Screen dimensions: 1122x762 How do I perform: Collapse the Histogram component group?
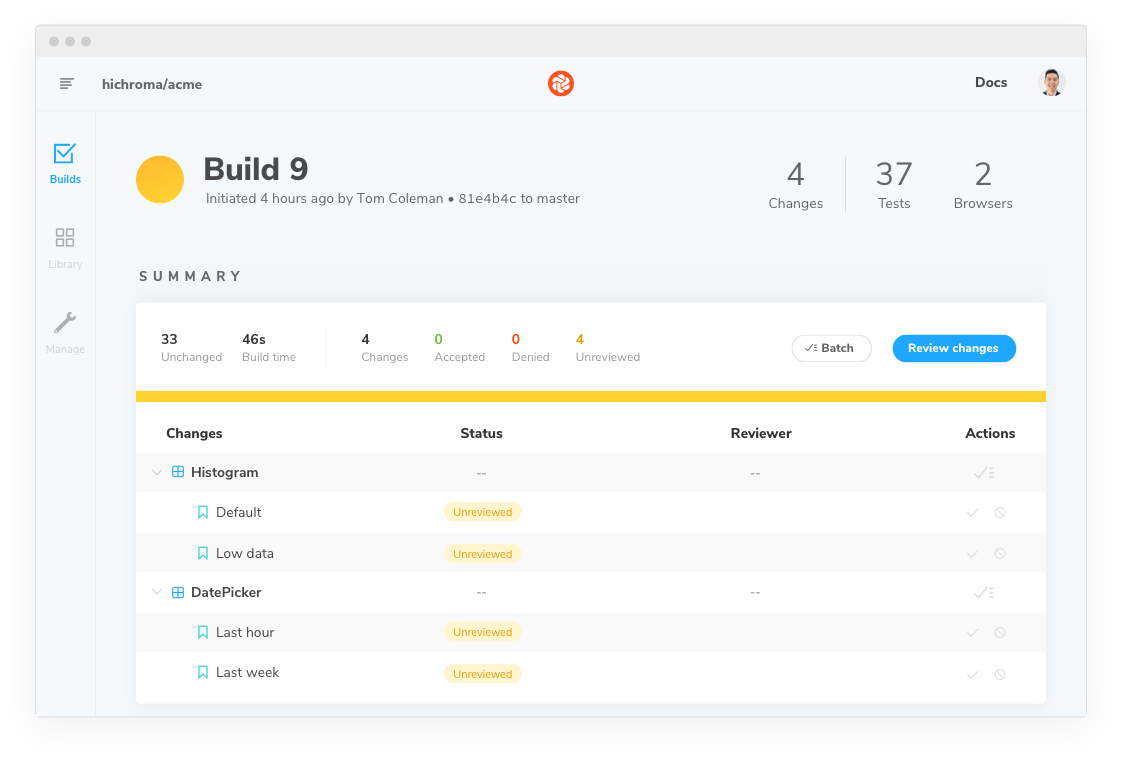tap(157, 472)
